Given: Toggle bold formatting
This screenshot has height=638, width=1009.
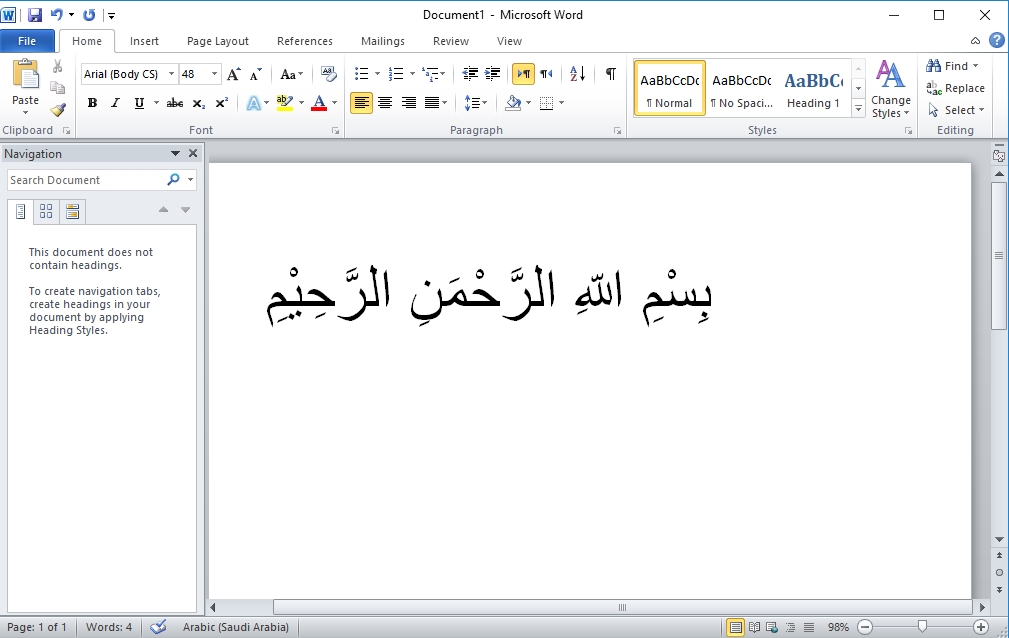Looking at the screenshot, I should 91,103.
